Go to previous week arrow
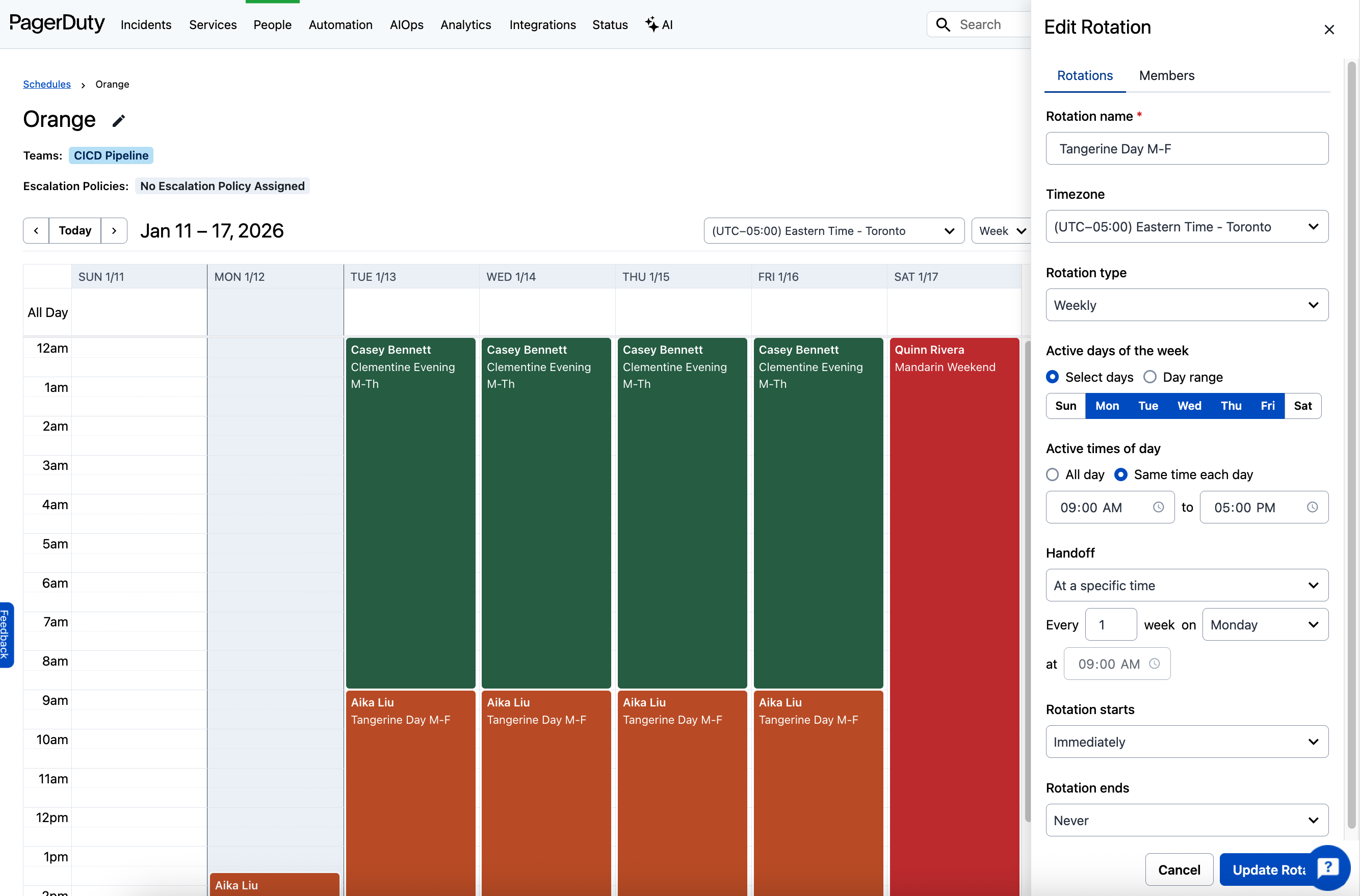1360x896 pixels. pyautogui.click(x=36, y=231)
